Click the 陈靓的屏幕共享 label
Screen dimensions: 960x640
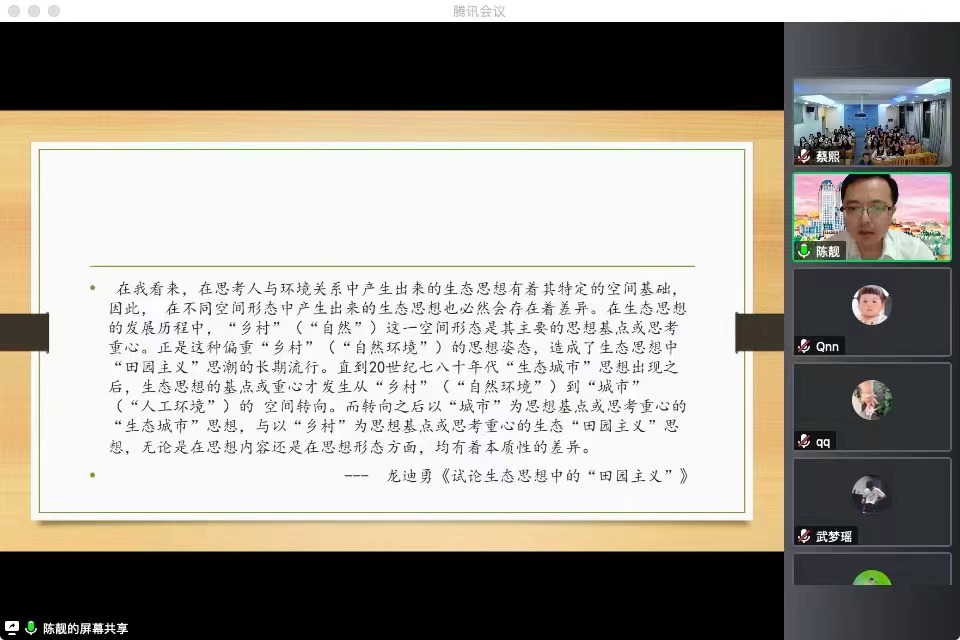(85, 629)
